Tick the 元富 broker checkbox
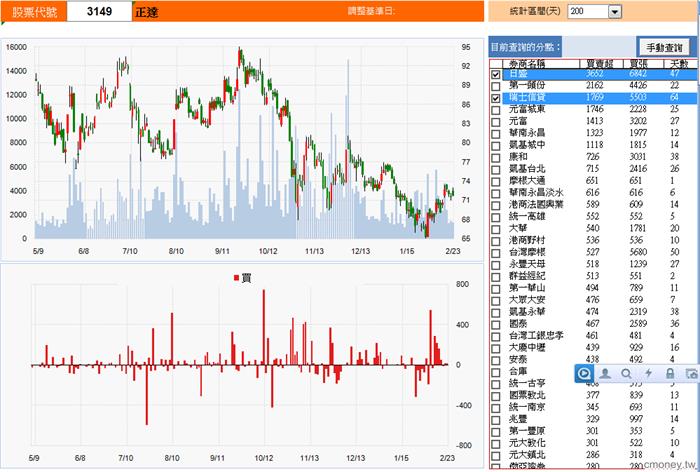700x472 pixels. pos(496,122)
